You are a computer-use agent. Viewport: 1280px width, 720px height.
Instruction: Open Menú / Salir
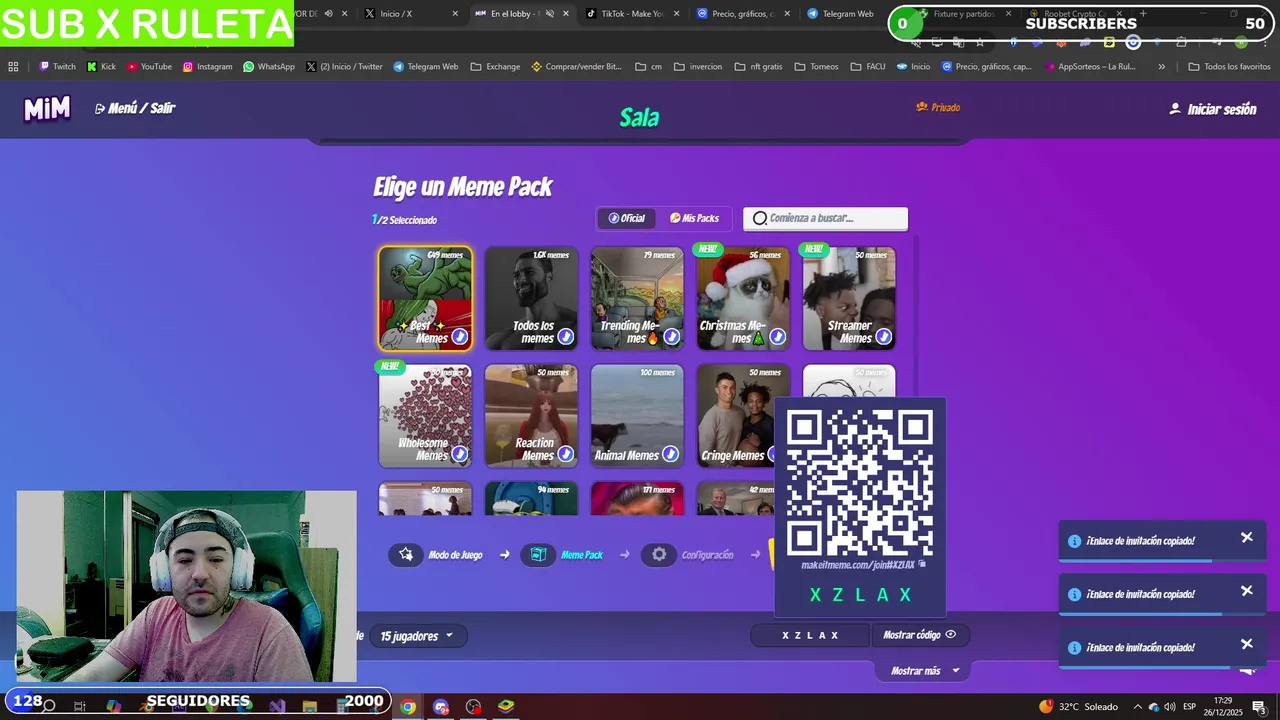coord(135,108)
